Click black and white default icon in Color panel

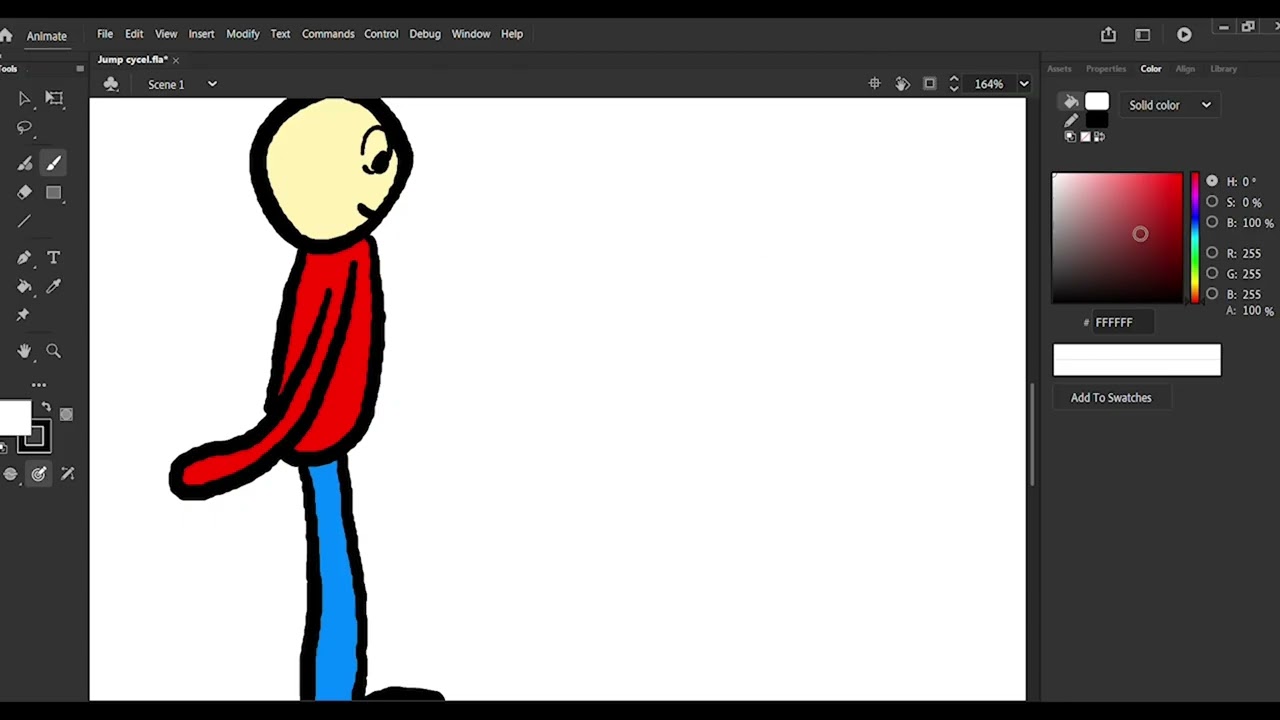coord(1070,137)
